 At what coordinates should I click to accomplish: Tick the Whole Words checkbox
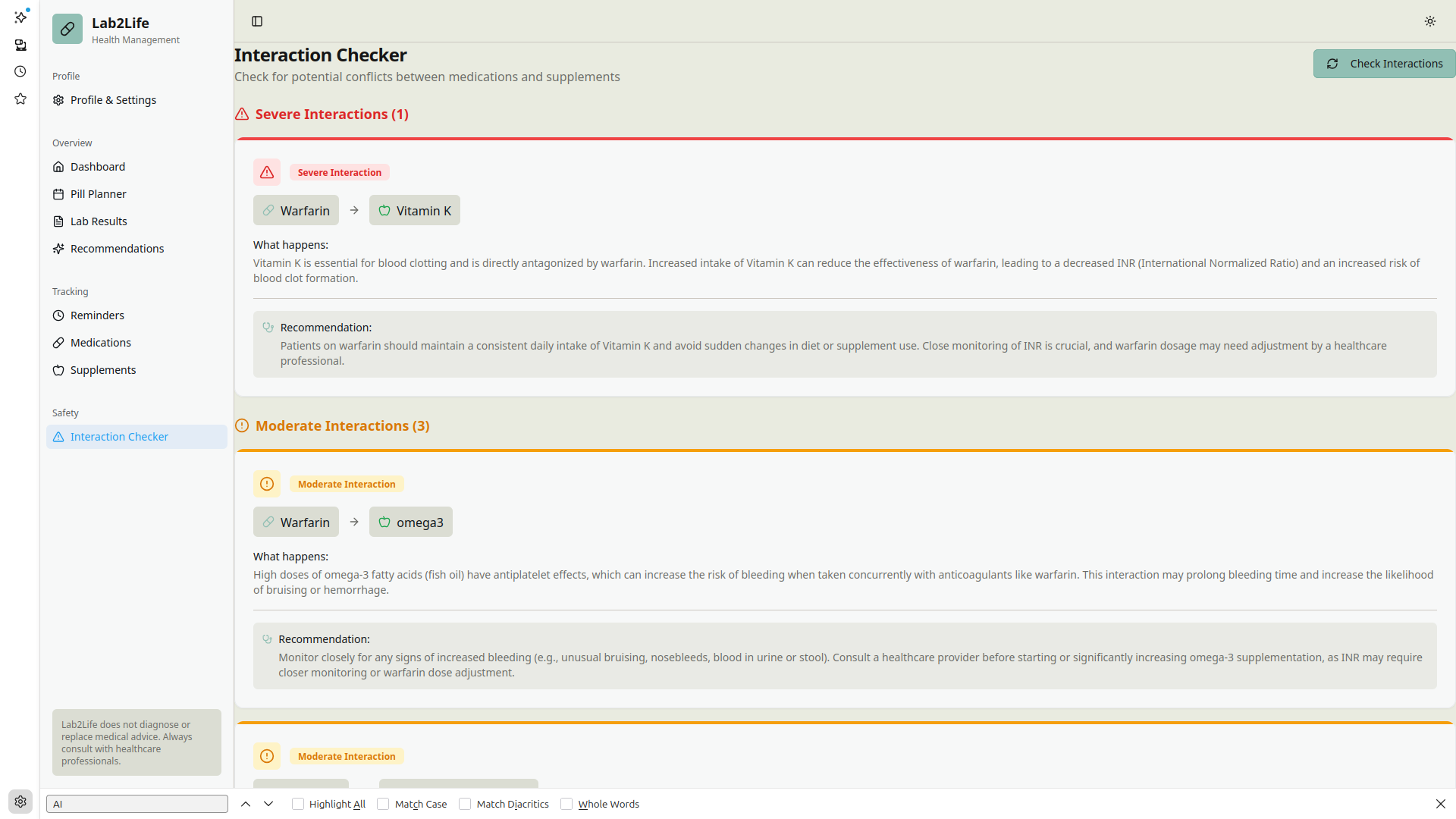tap(566, 804)
